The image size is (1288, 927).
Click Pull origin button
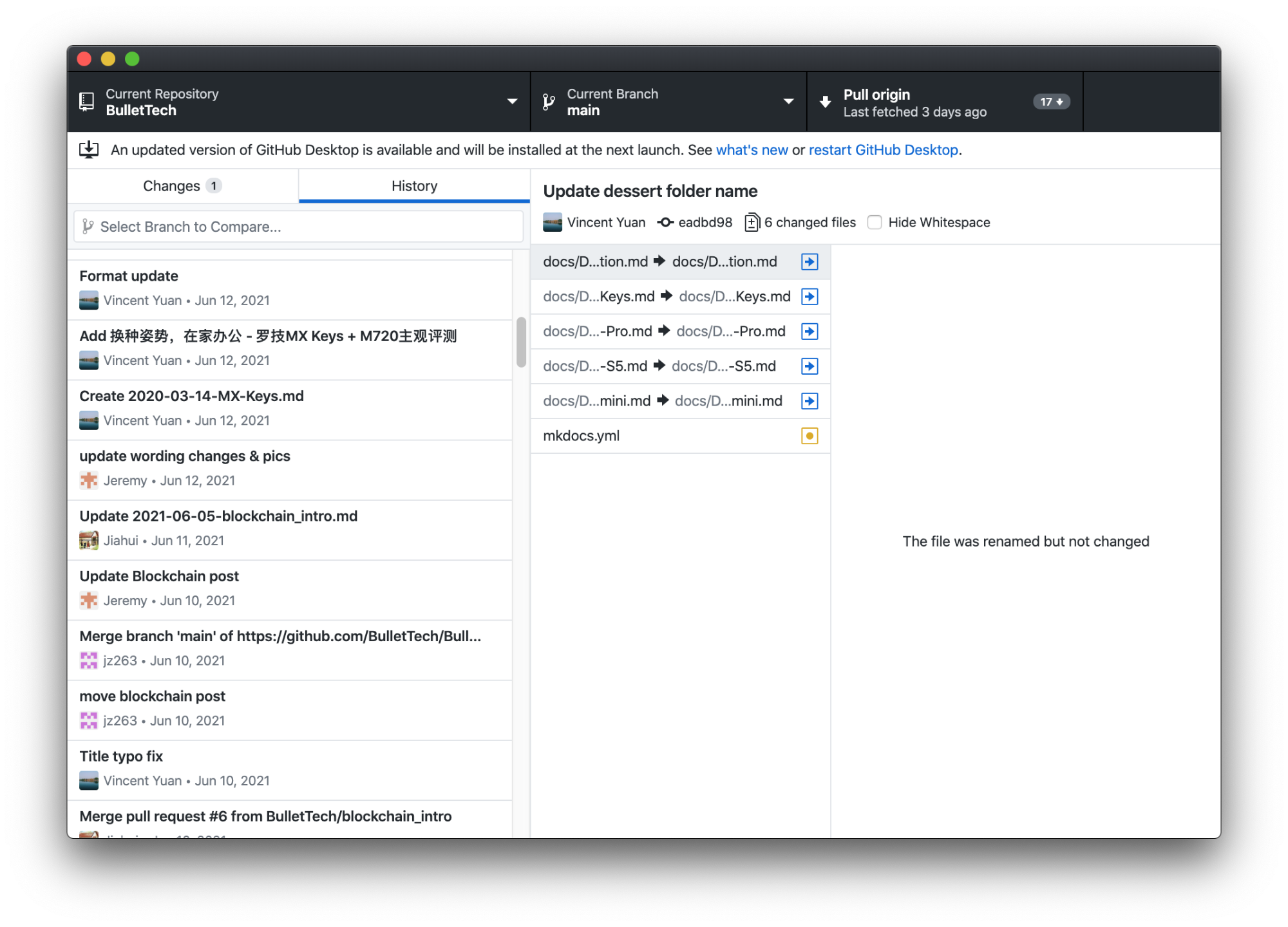(945, 102)
